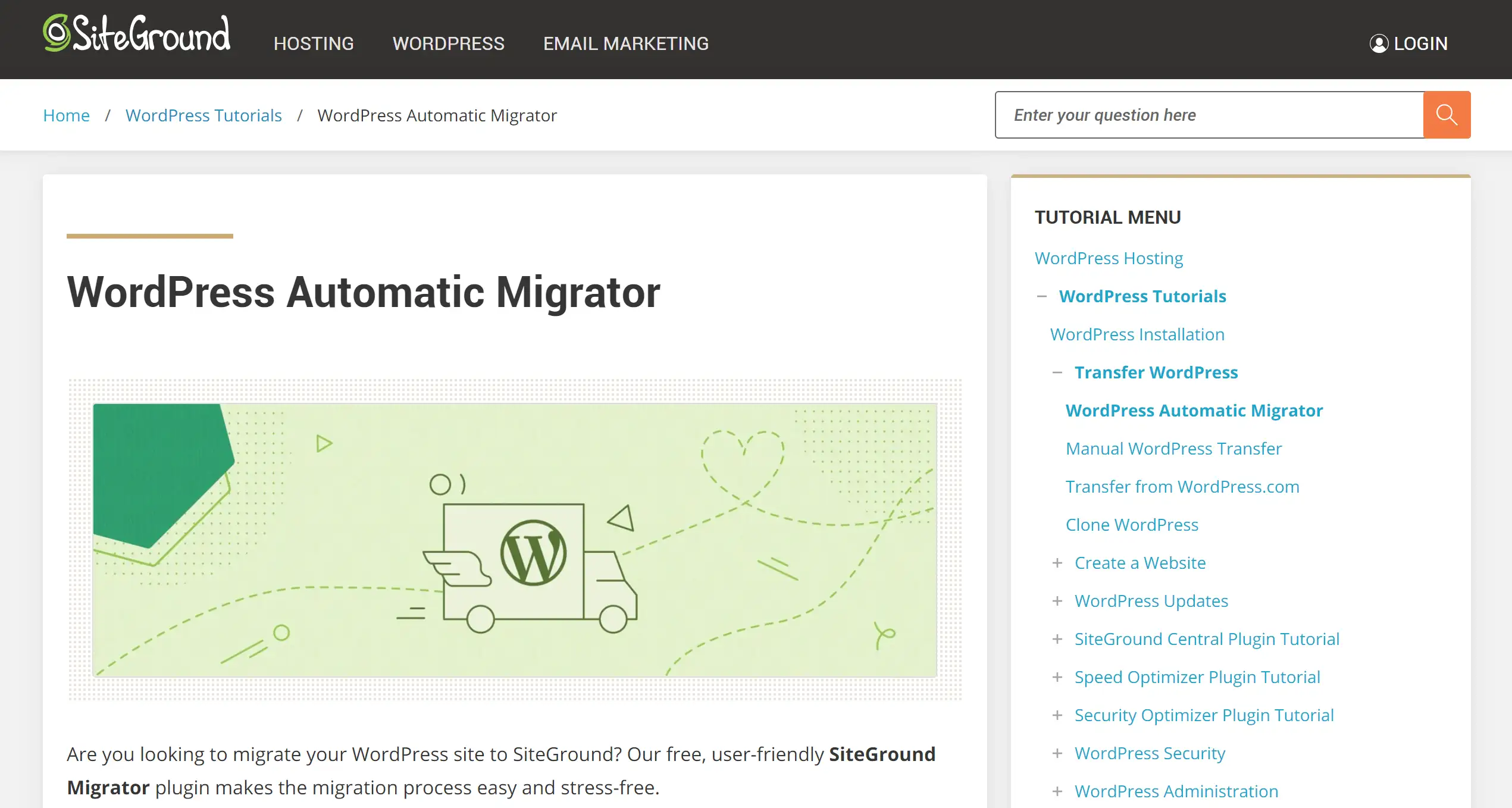Screen dimensions: 1512x808
Task: Click the WordPress Automatic Migrator page heading
Action: click(x=364, y=292)
